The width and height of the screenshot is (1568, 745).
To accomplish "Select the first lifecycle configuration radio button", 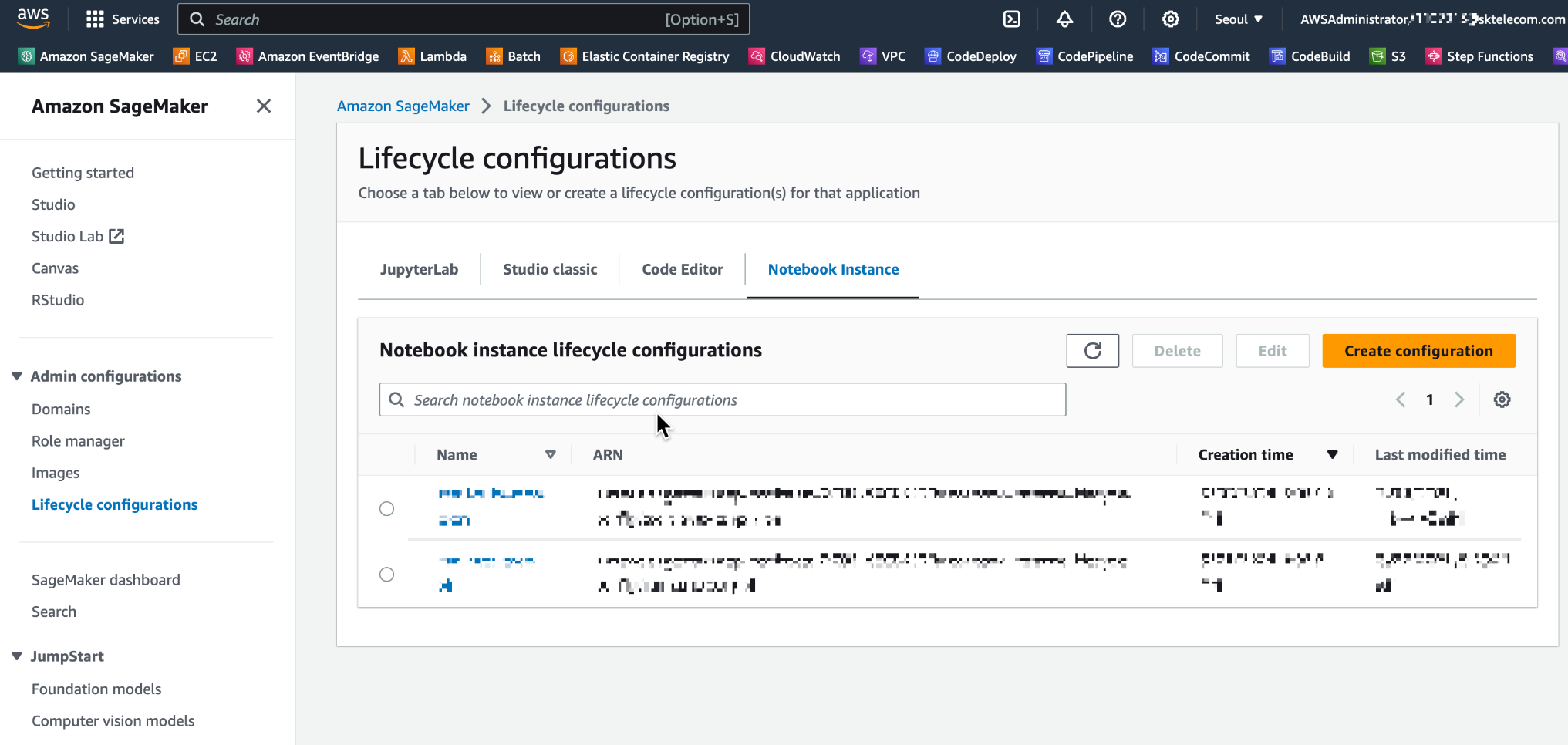I will pyautogui.click(x=387, y=508).
